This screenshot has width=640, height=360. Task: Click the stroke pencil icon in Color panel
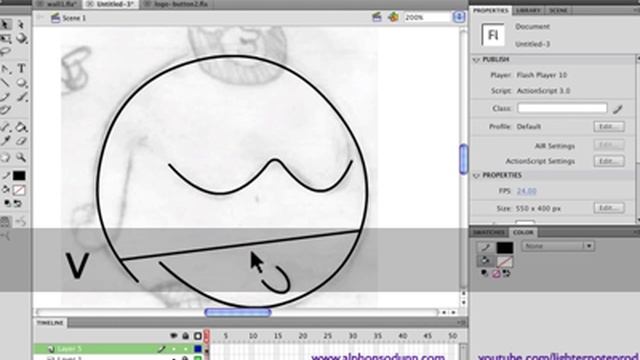coord(485,247)
